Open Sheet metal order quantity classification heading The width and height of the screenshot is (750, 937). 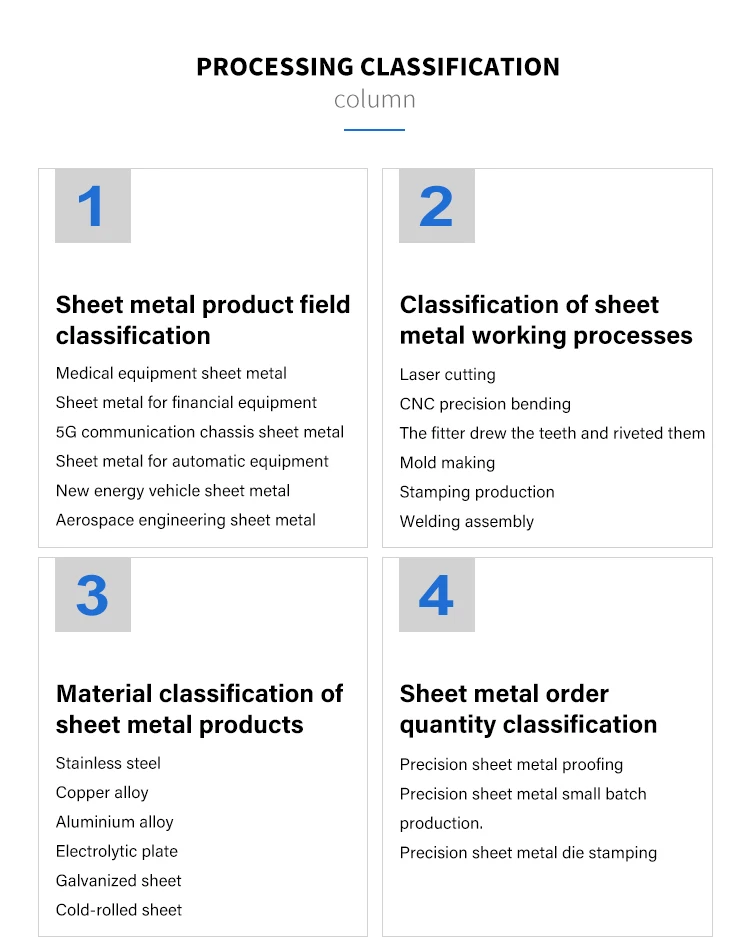coord(528,709)
